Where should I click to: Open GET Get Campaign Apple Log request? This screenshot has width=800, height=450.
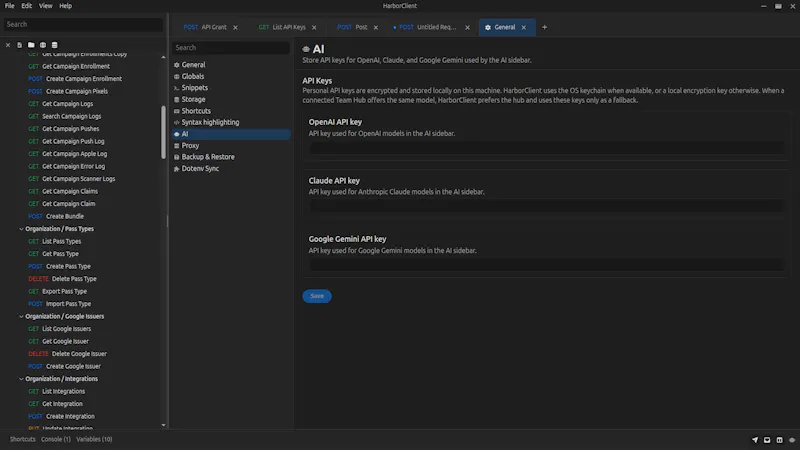coord(67,154)
